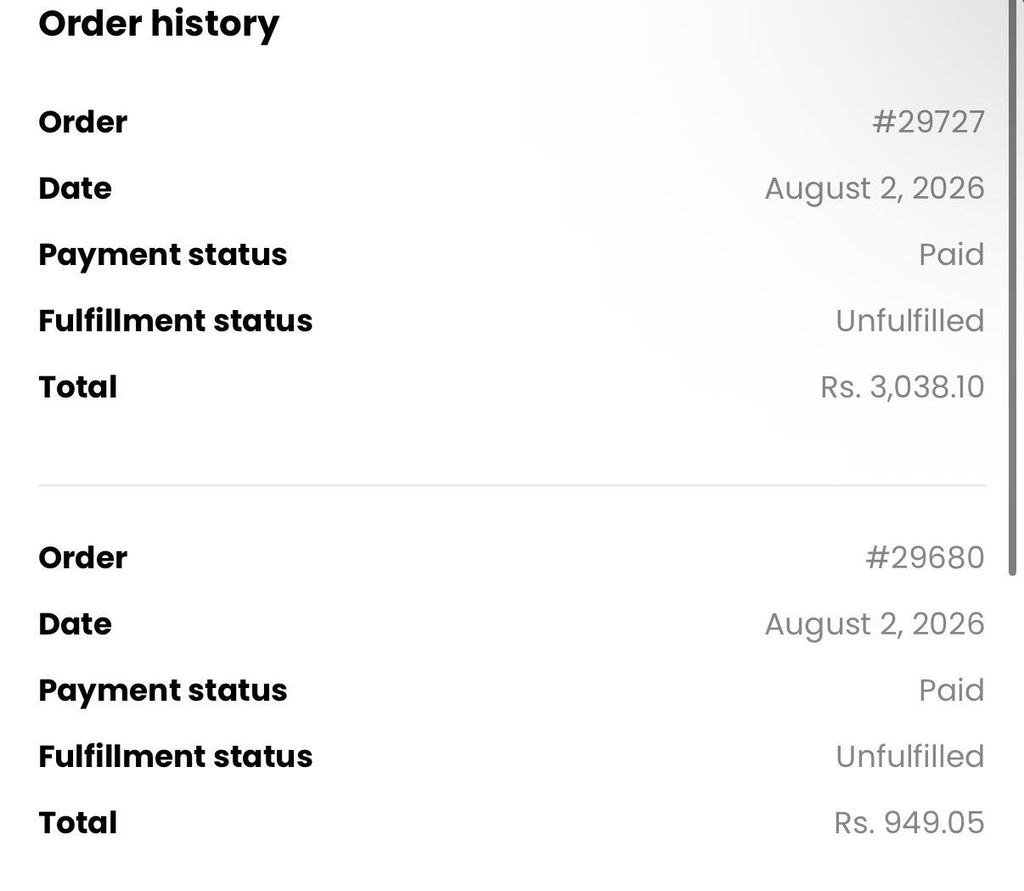Click the first Total label
The height and width of the screenshot is (891, 1024).
(78, 387)
